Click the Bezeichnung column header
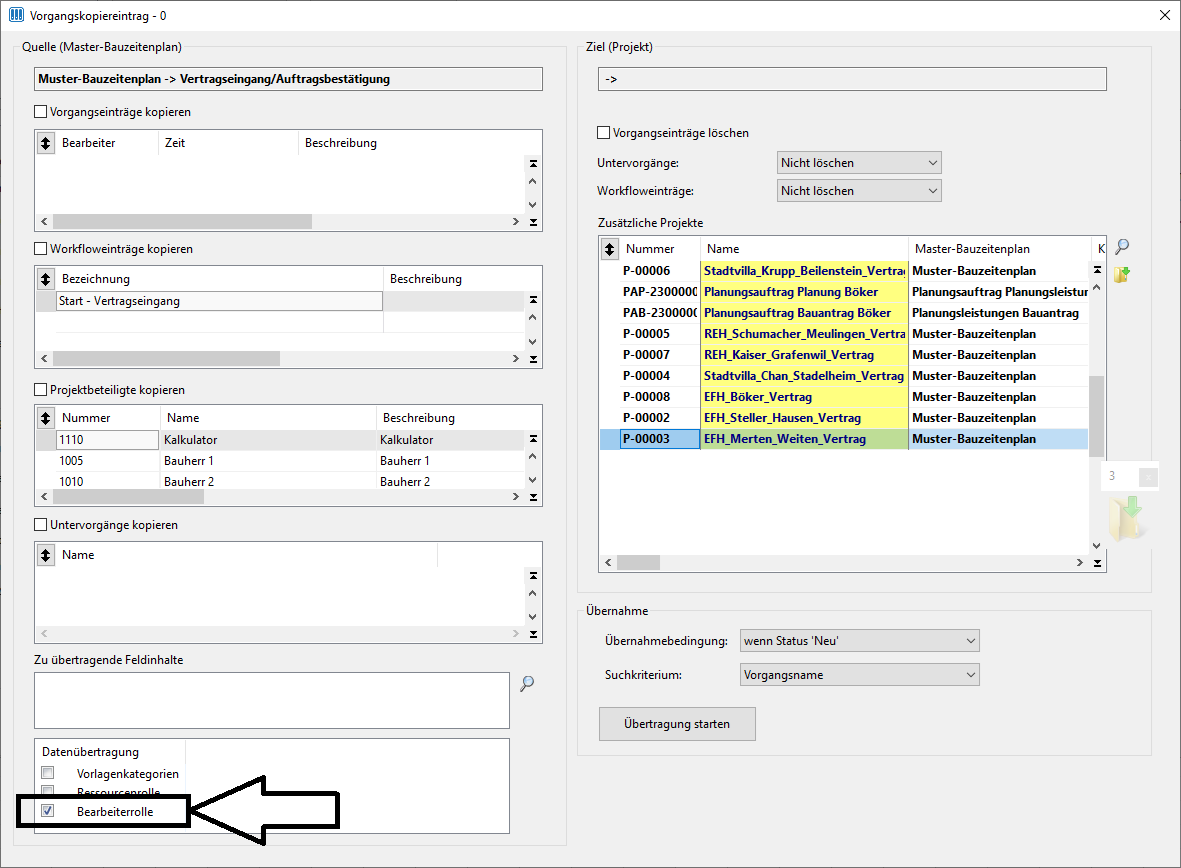 (x=219, y=279)
